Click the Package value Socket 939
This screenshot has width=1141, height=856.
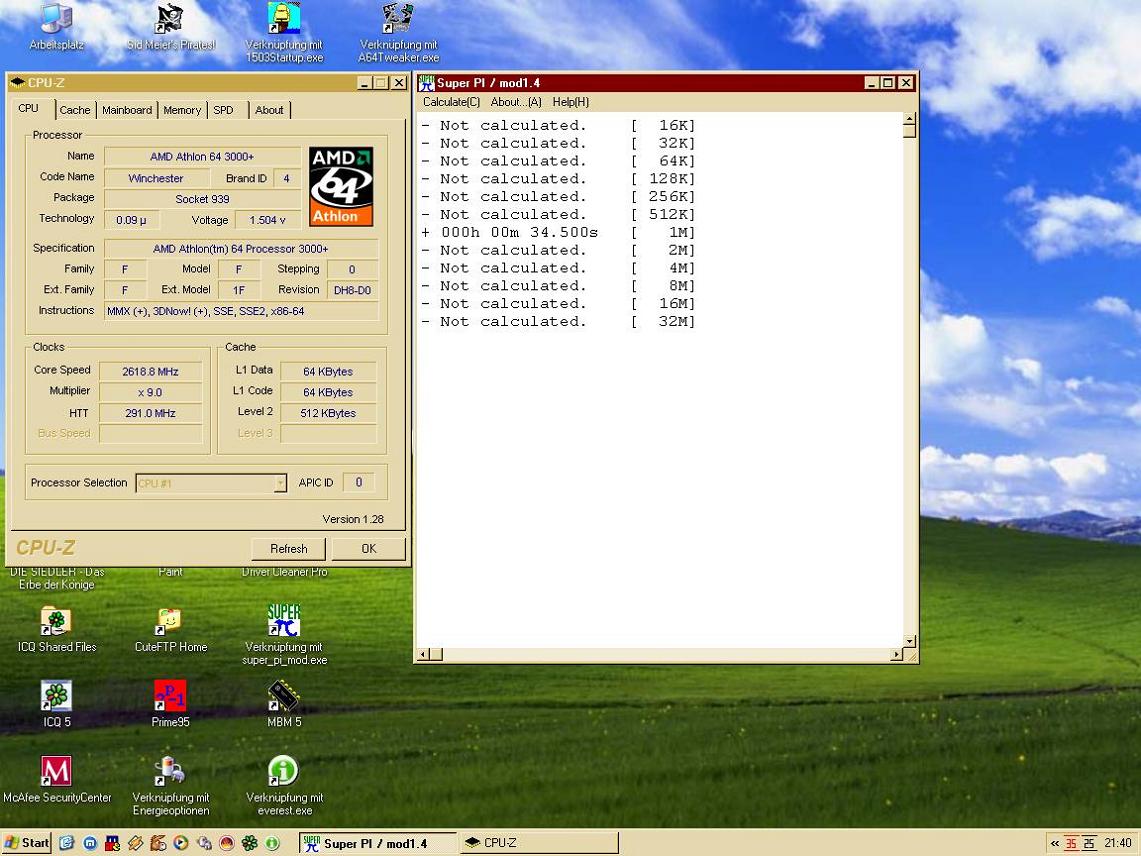coord(202,199)
